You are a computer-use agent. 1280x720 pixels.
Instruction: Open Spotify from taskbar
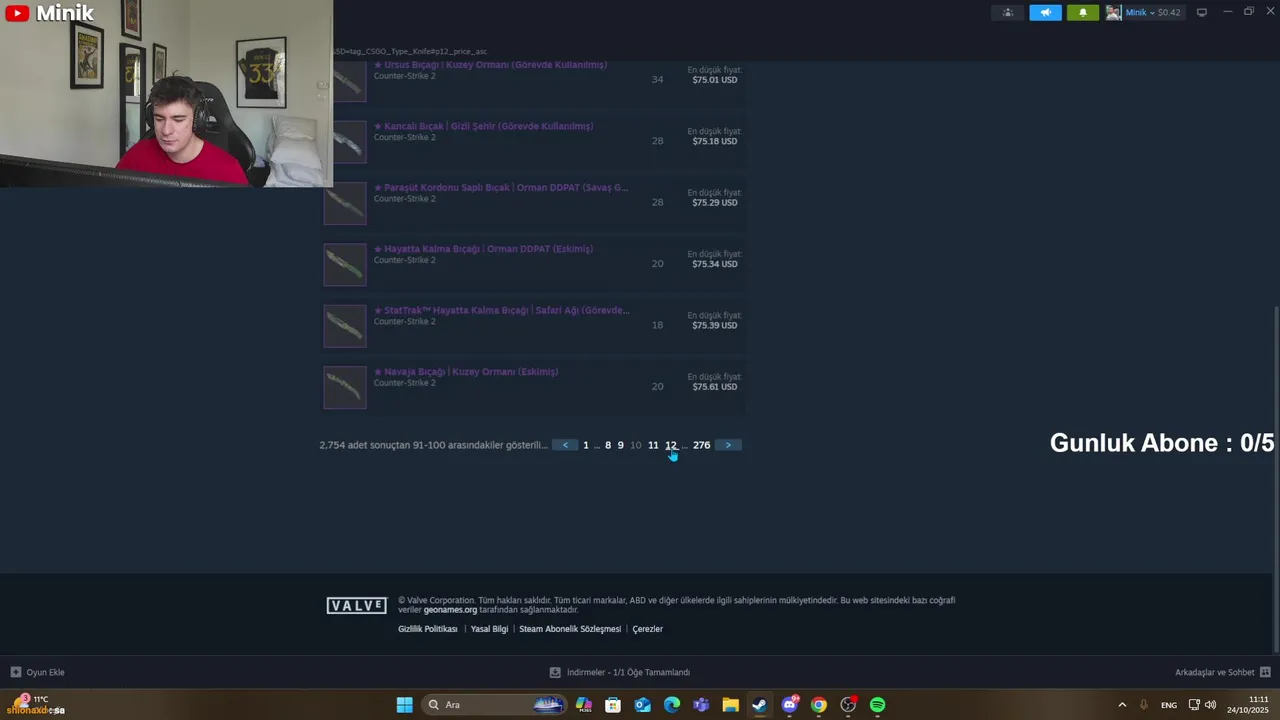(x=878, y=705)
